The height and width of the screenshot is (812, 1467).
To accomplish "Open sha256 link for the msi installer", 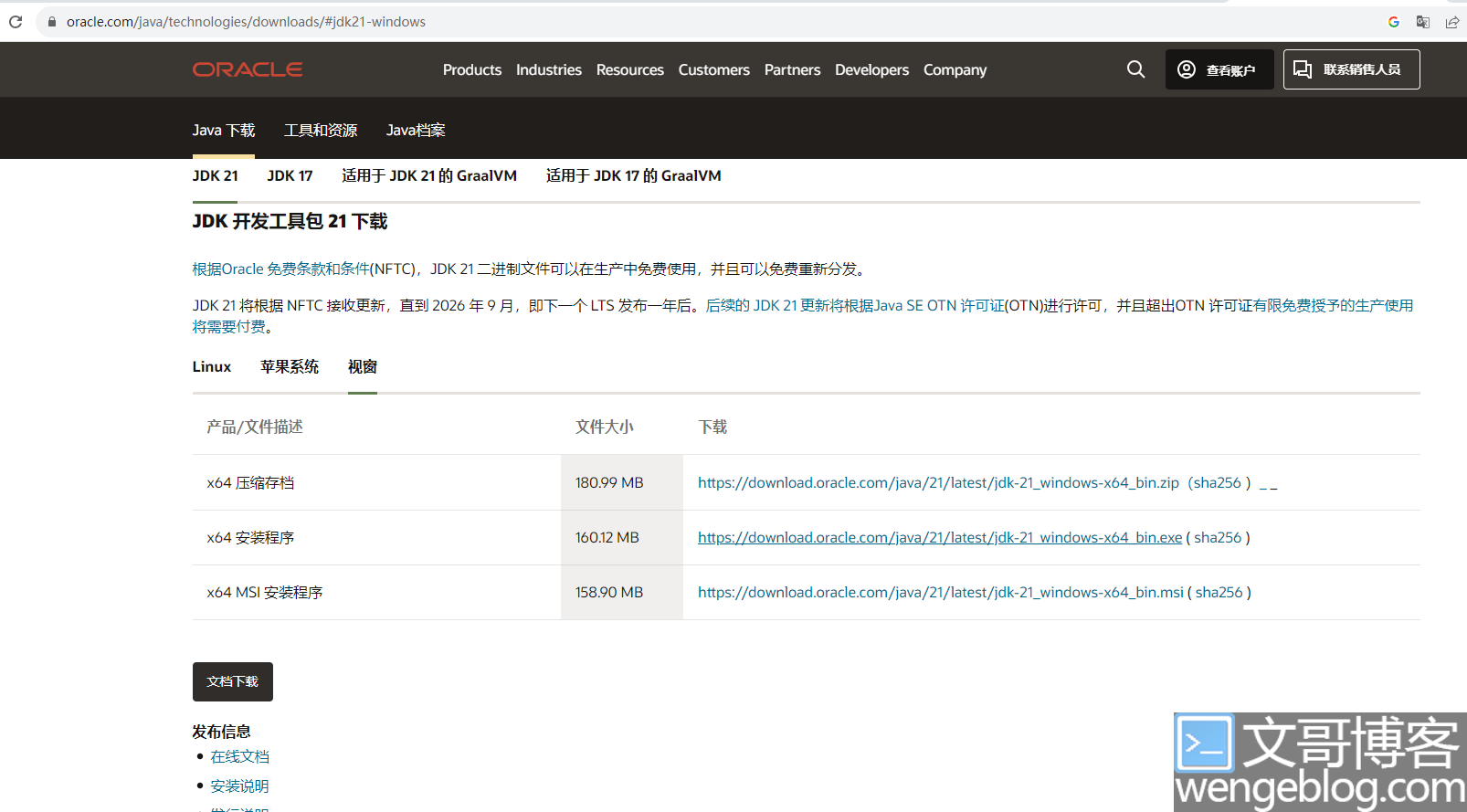I will pos(1219,593).
